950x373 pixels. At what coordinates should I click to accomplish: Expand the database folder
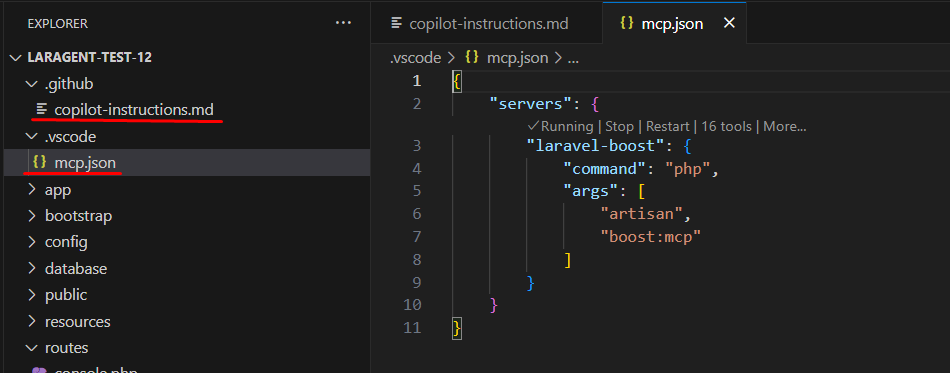[x=32, y=269]
